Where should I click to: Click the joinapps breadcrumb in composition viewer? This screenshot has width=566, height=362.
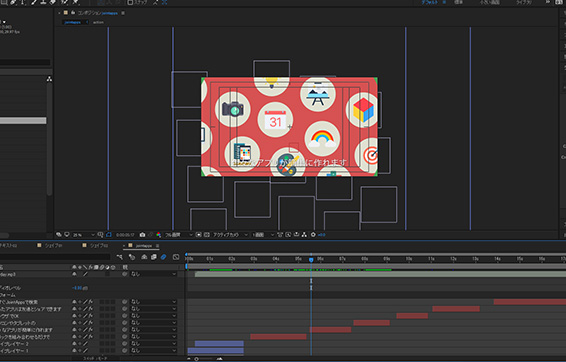coord(73,22)
